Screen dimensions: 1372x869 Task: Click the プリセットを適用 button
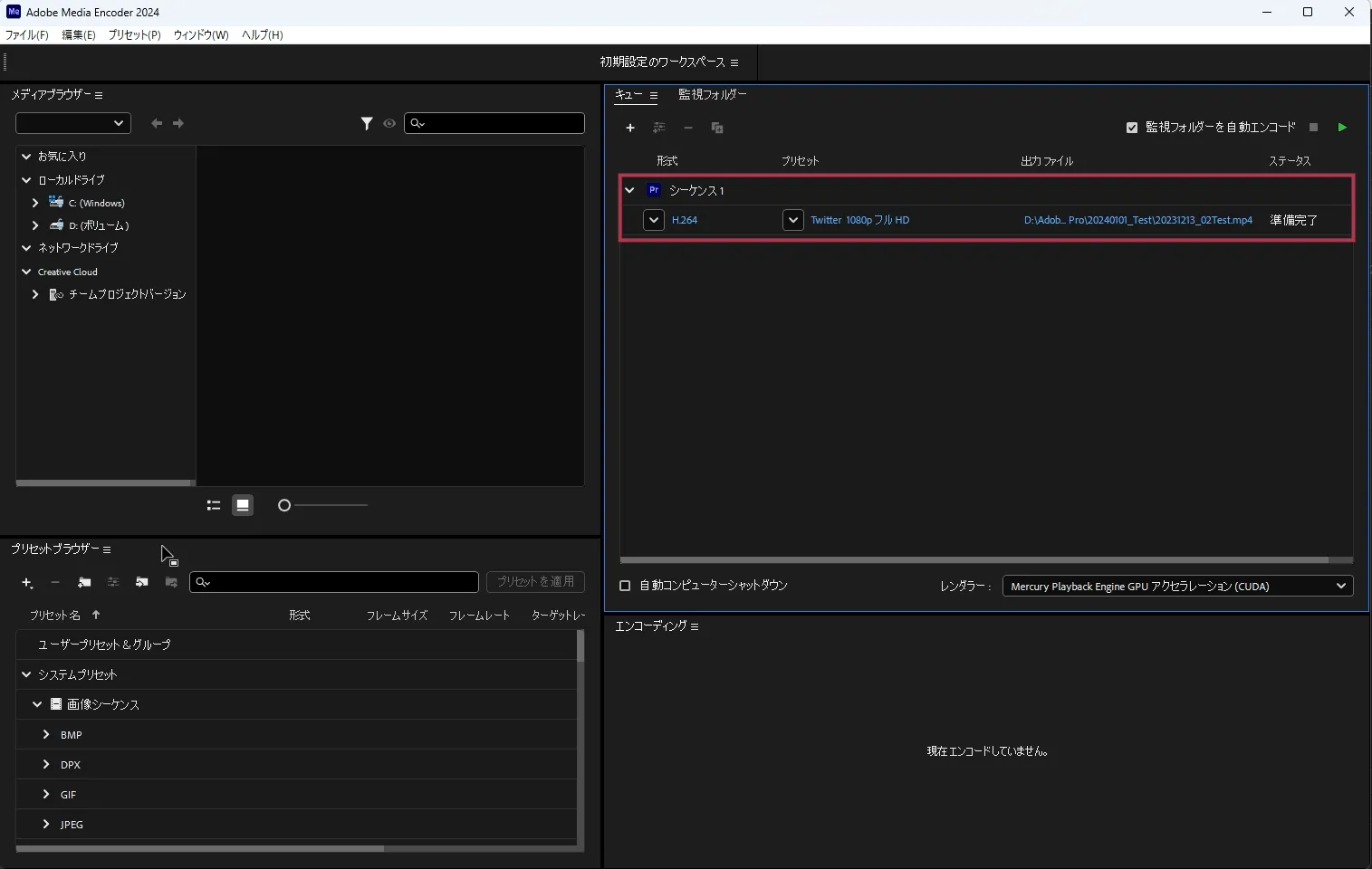click(535, 581)
